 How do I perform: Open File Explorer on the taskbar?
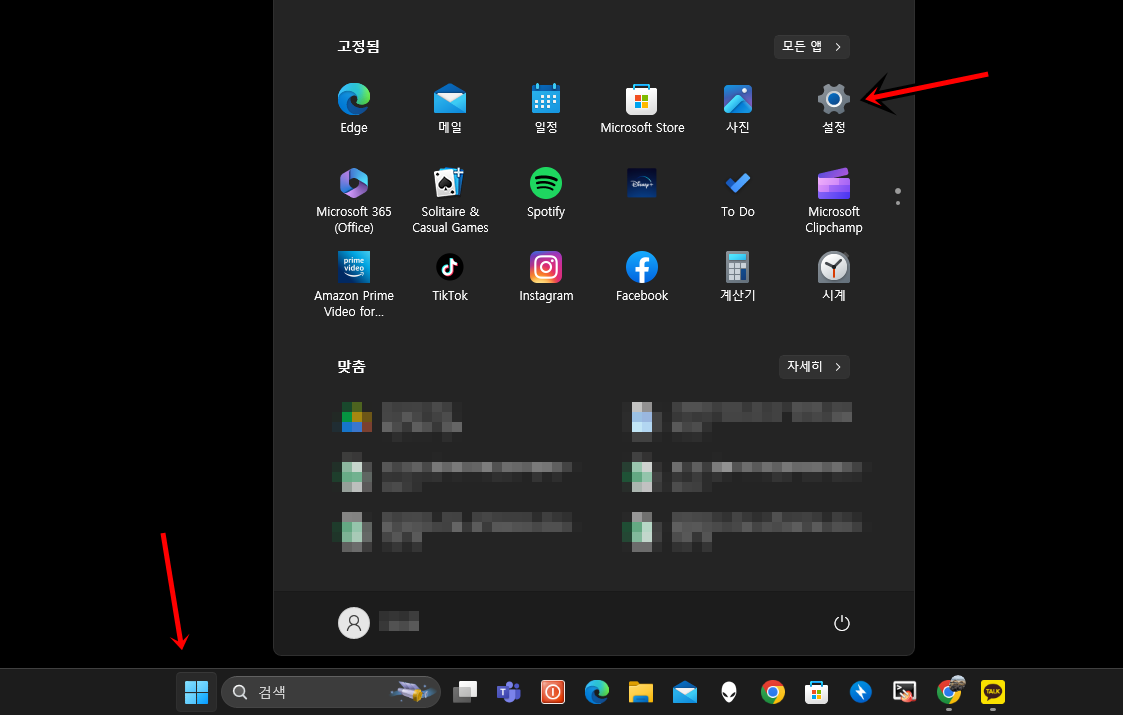tap(640, 692)
